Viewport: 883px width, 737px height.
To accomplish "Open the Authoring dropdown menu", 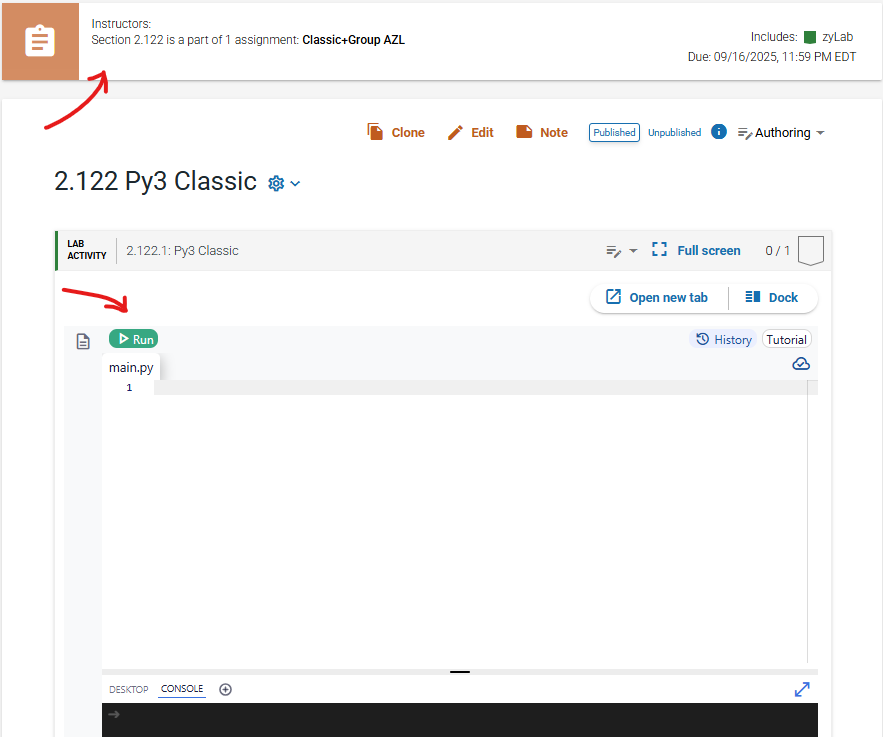I will point(781,133).
